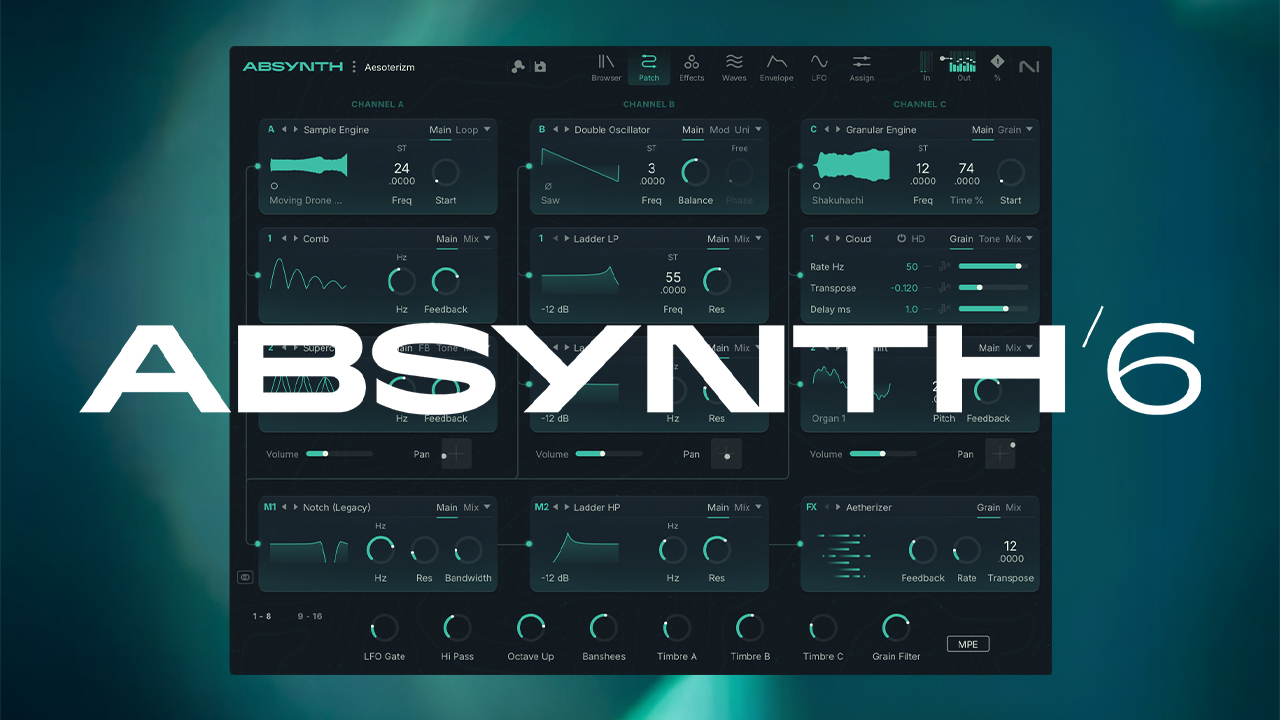Toggle power on the Cloud module
This screenshot has height=720, width=1280.
click(902, 239)
